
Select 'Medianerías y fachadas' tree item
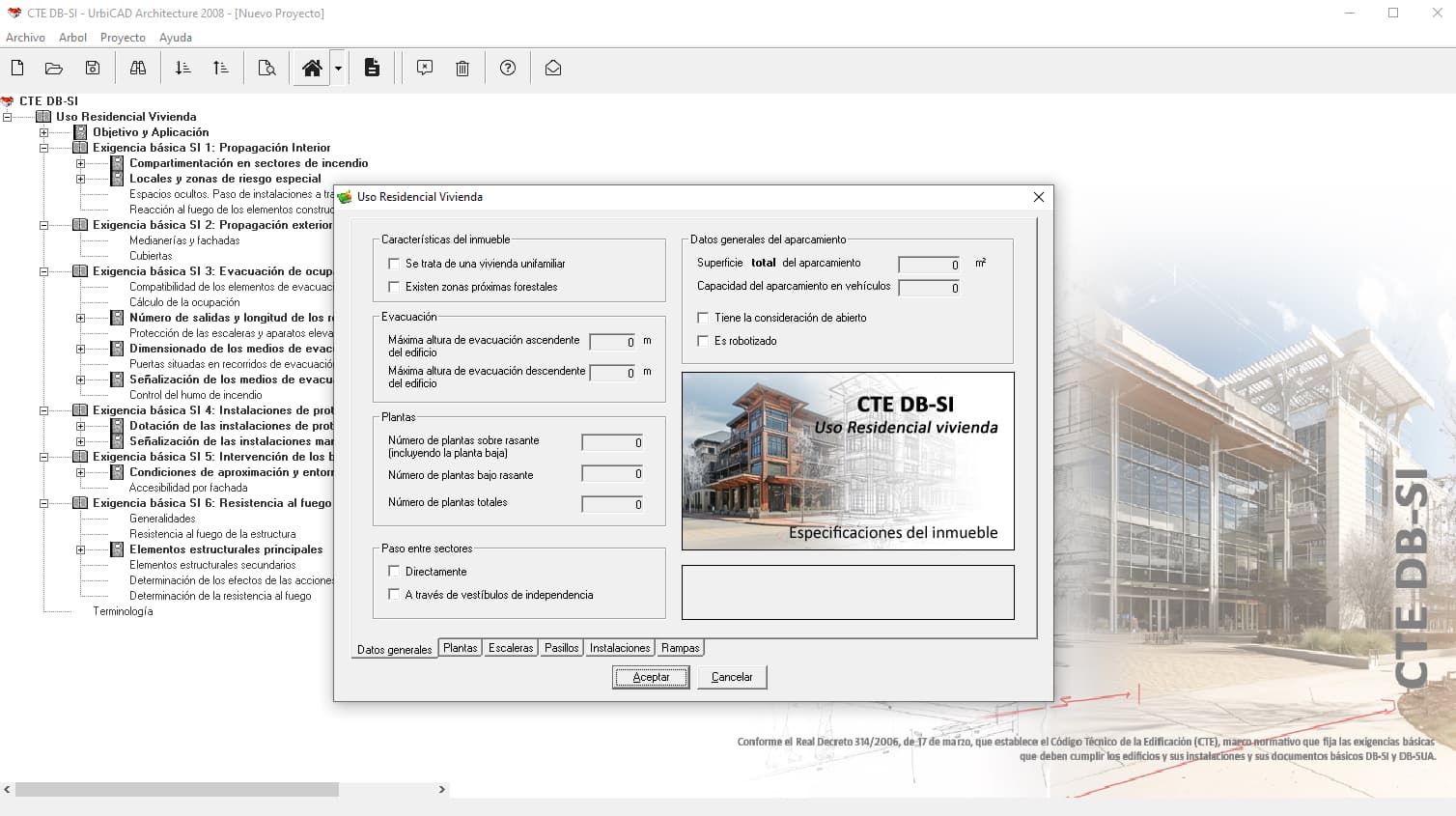184,240
